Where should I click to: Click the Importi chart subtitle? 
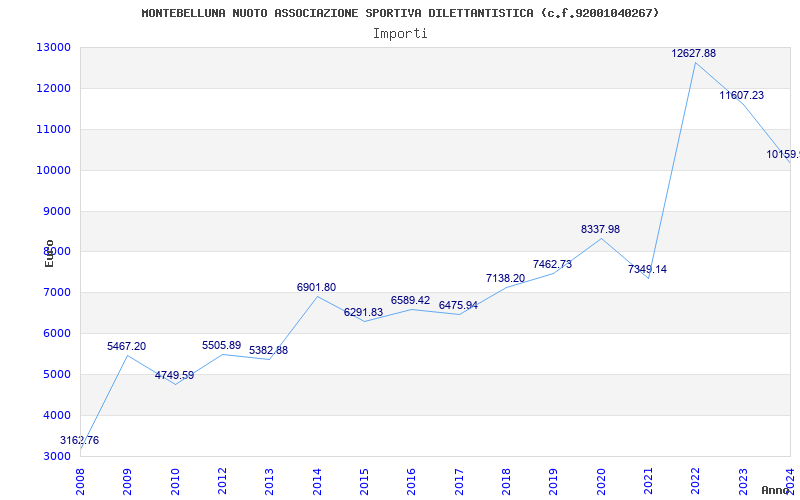(x=400, y=34)
